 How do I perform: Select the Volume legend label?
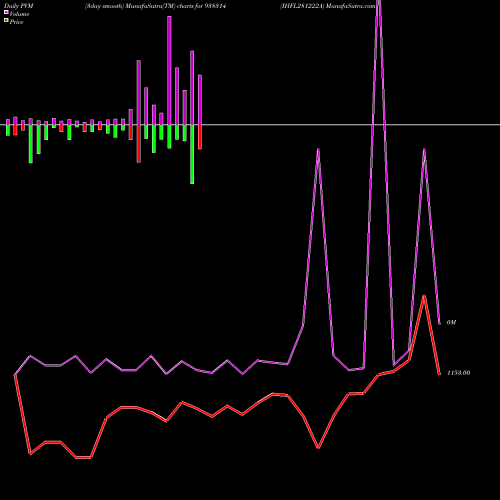point(19,14)
